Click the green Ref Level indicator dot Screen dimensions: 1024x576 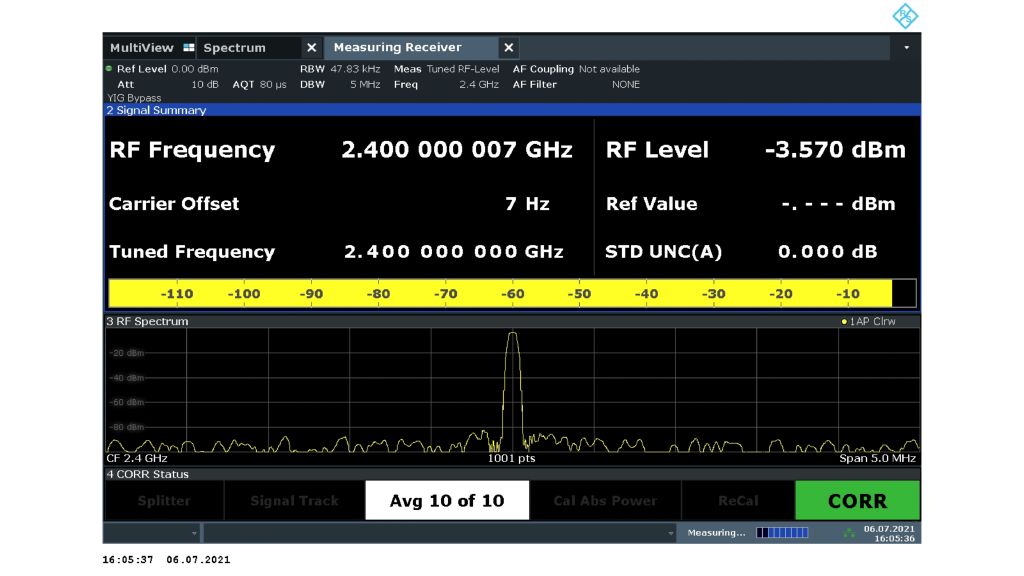[109, 69]
